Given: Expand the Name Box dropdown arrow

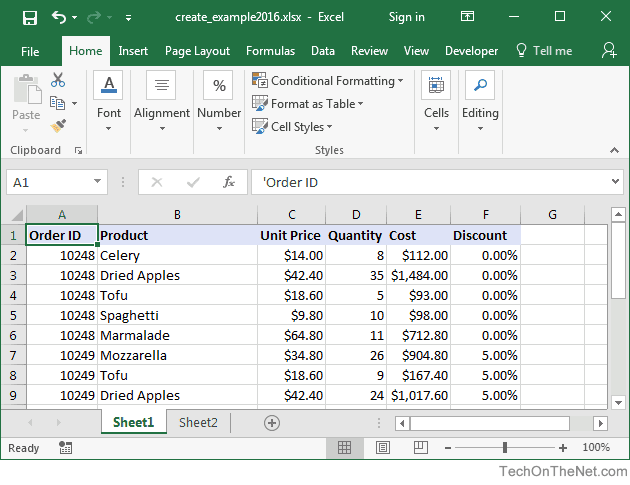Looking at the screenshot, I should point(97,182).
